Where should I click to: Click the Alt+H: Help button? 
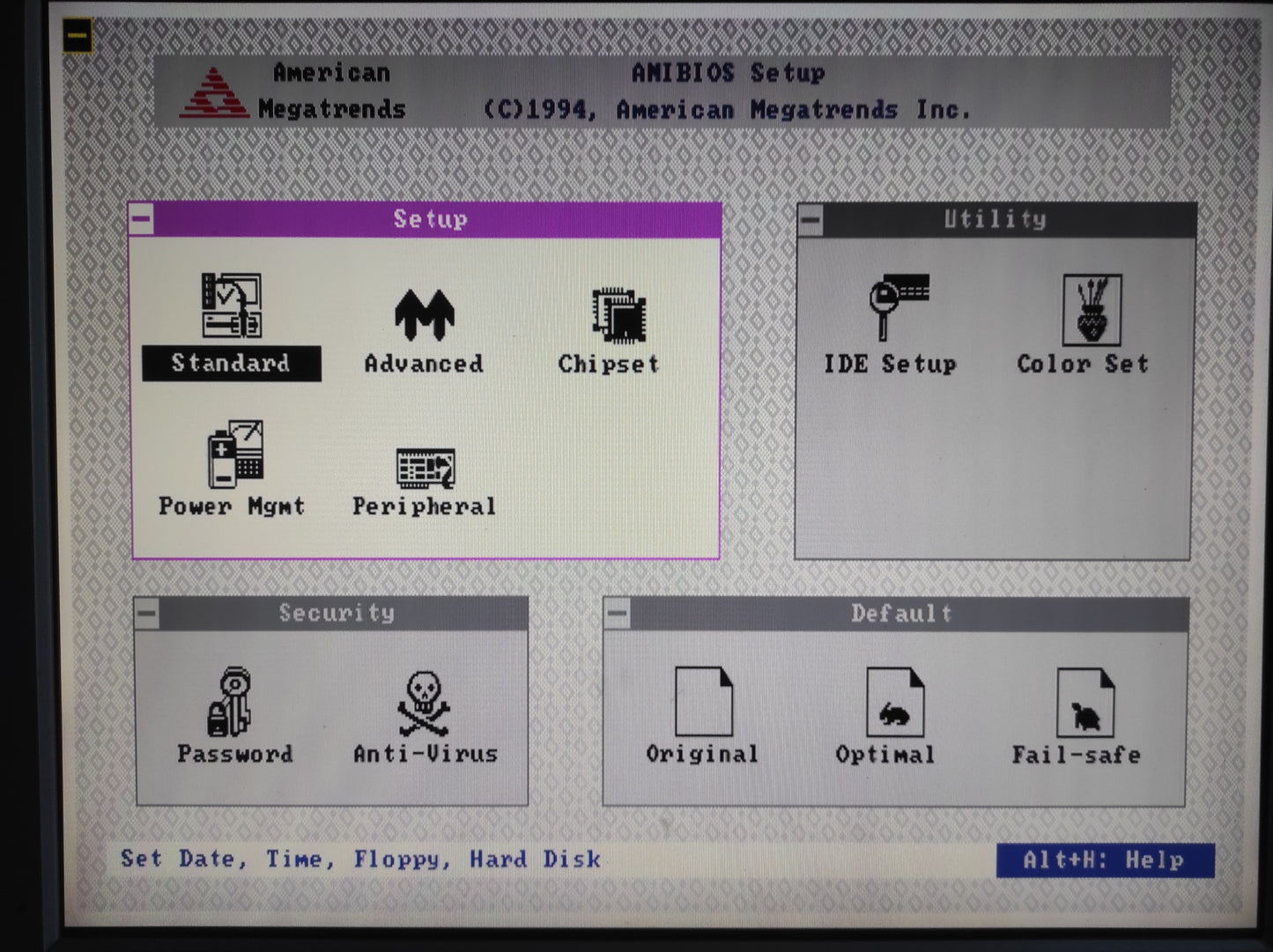tap(1105, 860)
